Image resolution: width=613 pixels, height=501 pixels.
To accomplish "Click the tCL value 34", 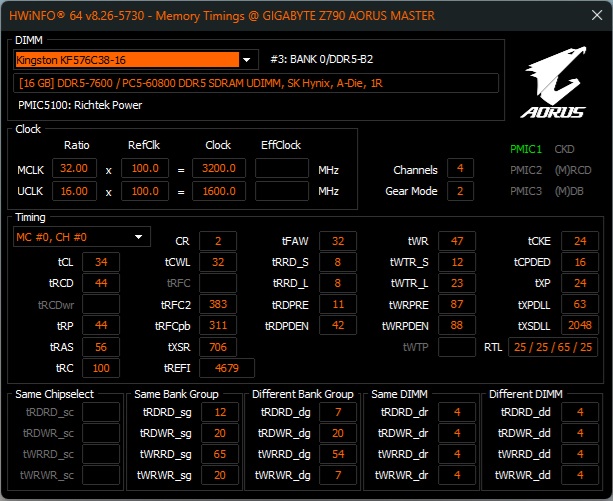I will (101, 262).
